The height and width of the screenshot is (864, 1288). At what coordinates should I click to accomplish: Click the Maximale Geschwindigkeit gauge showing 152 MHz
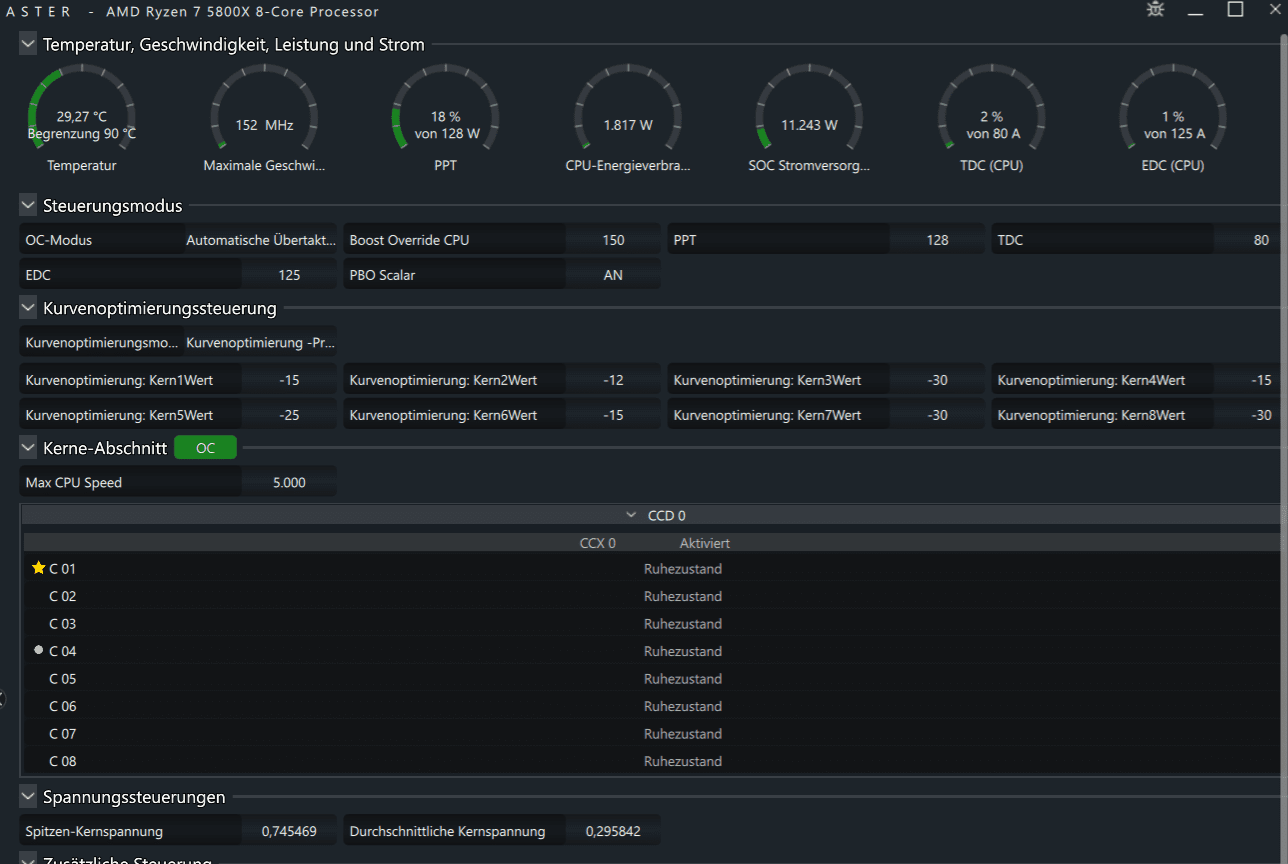click(264, 110)
